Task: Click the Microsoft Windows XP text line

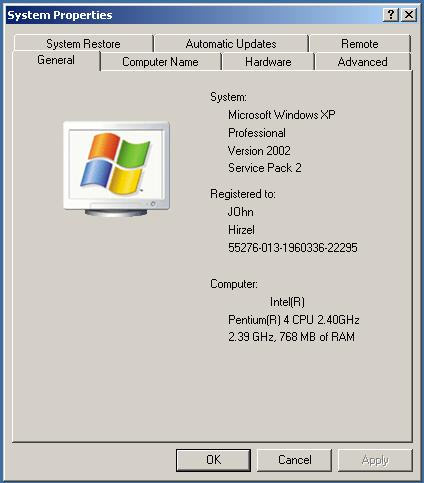Action: [282, 115]
